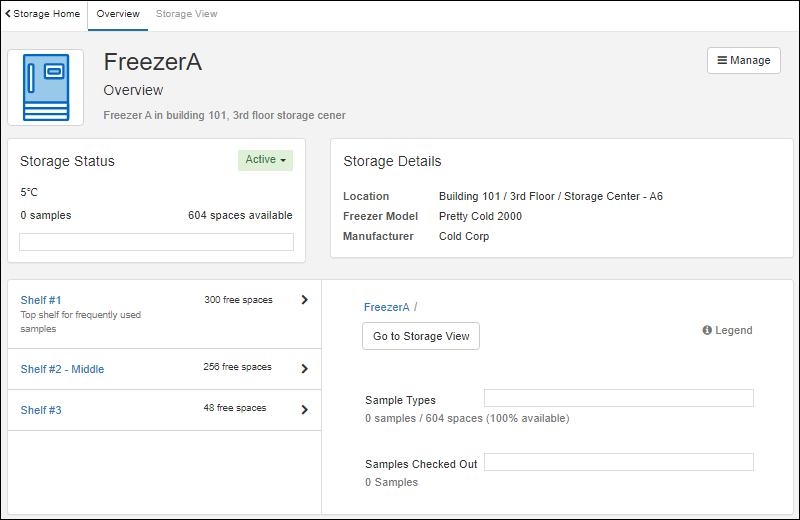
Task: Expand Shelf #1 using its chevron
Action: click(304, 299)
